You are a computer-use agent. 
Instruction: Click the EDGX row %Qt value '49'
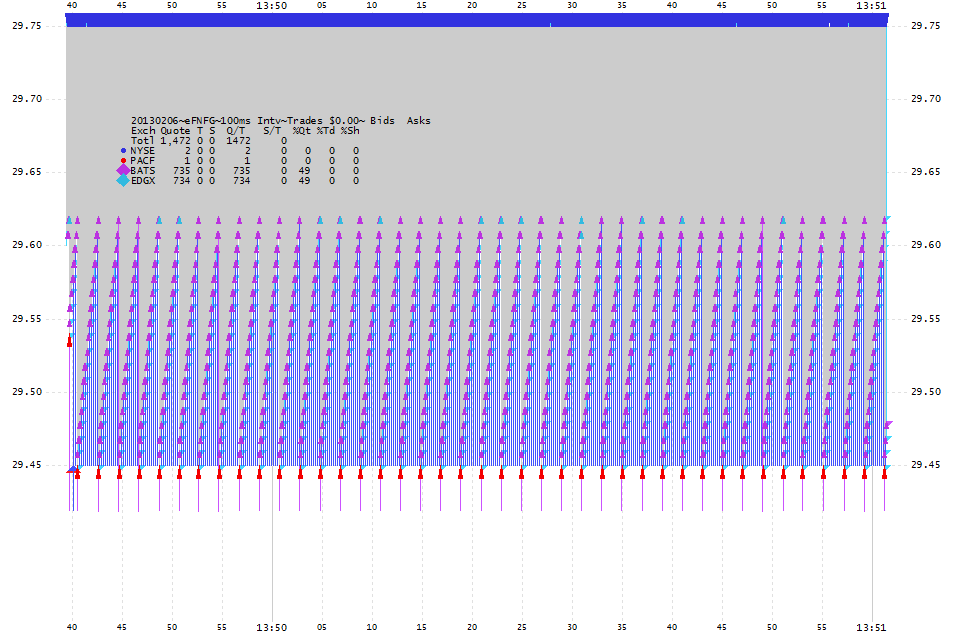point(304,181)
